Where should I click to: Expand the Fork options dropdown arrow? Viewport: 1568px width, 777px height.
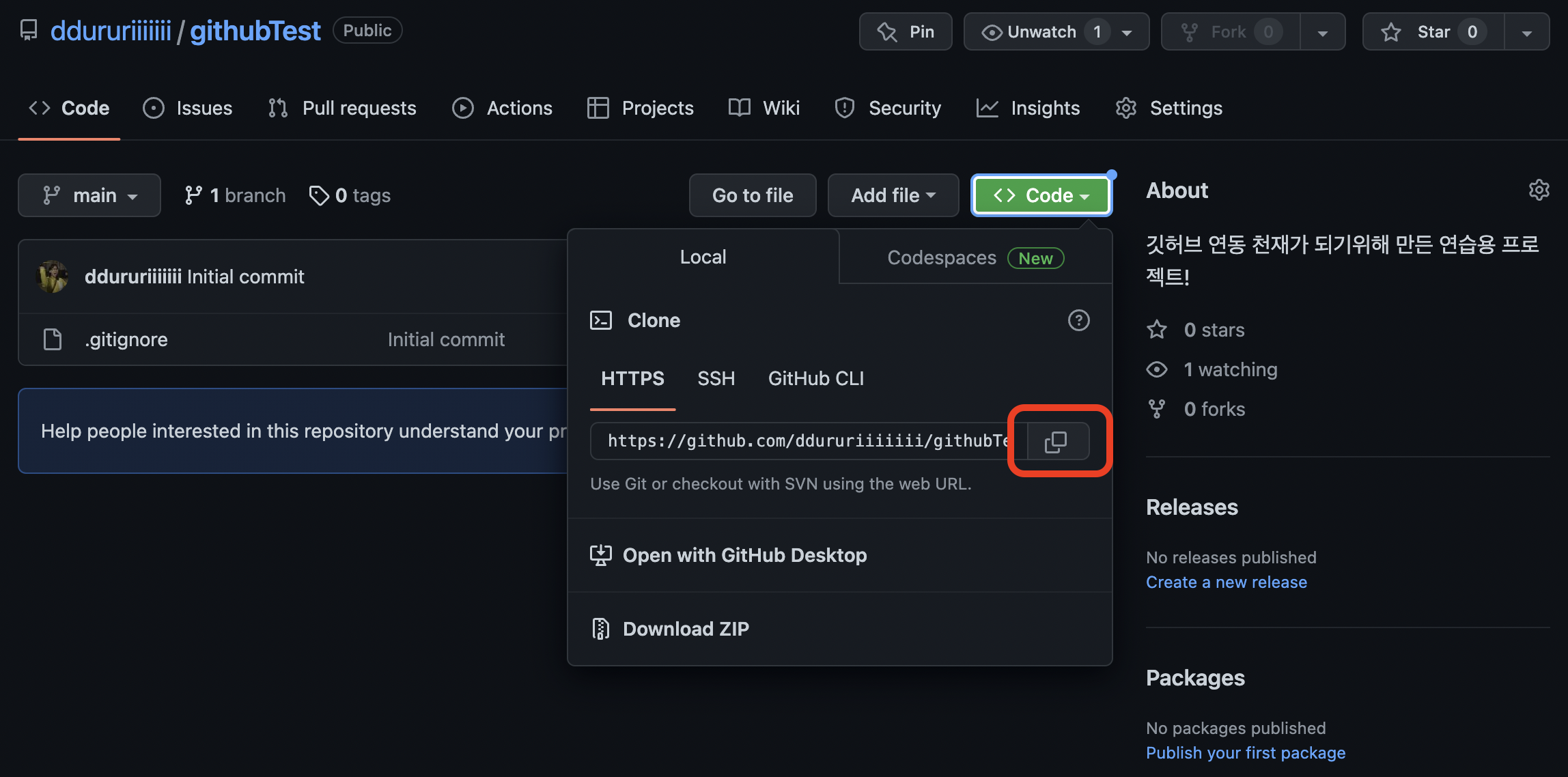point(1323,31)
